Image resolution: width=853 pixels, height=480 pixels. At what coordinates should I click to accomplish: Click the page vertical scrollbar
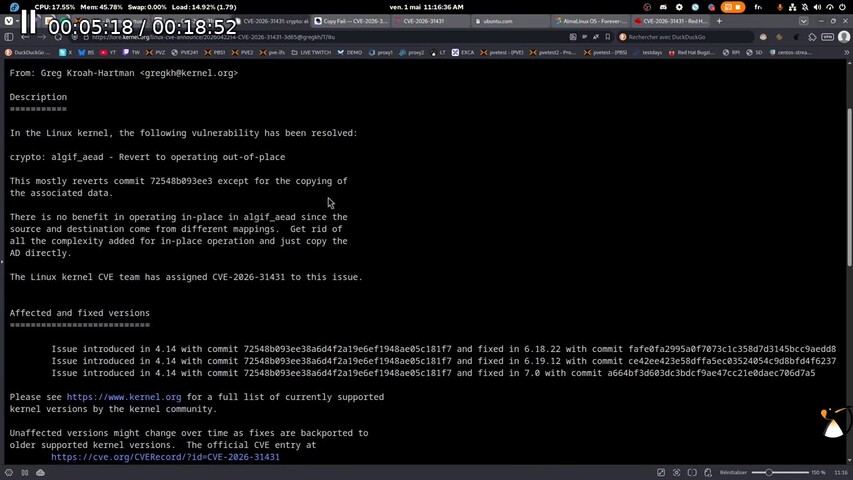[849, 188]
